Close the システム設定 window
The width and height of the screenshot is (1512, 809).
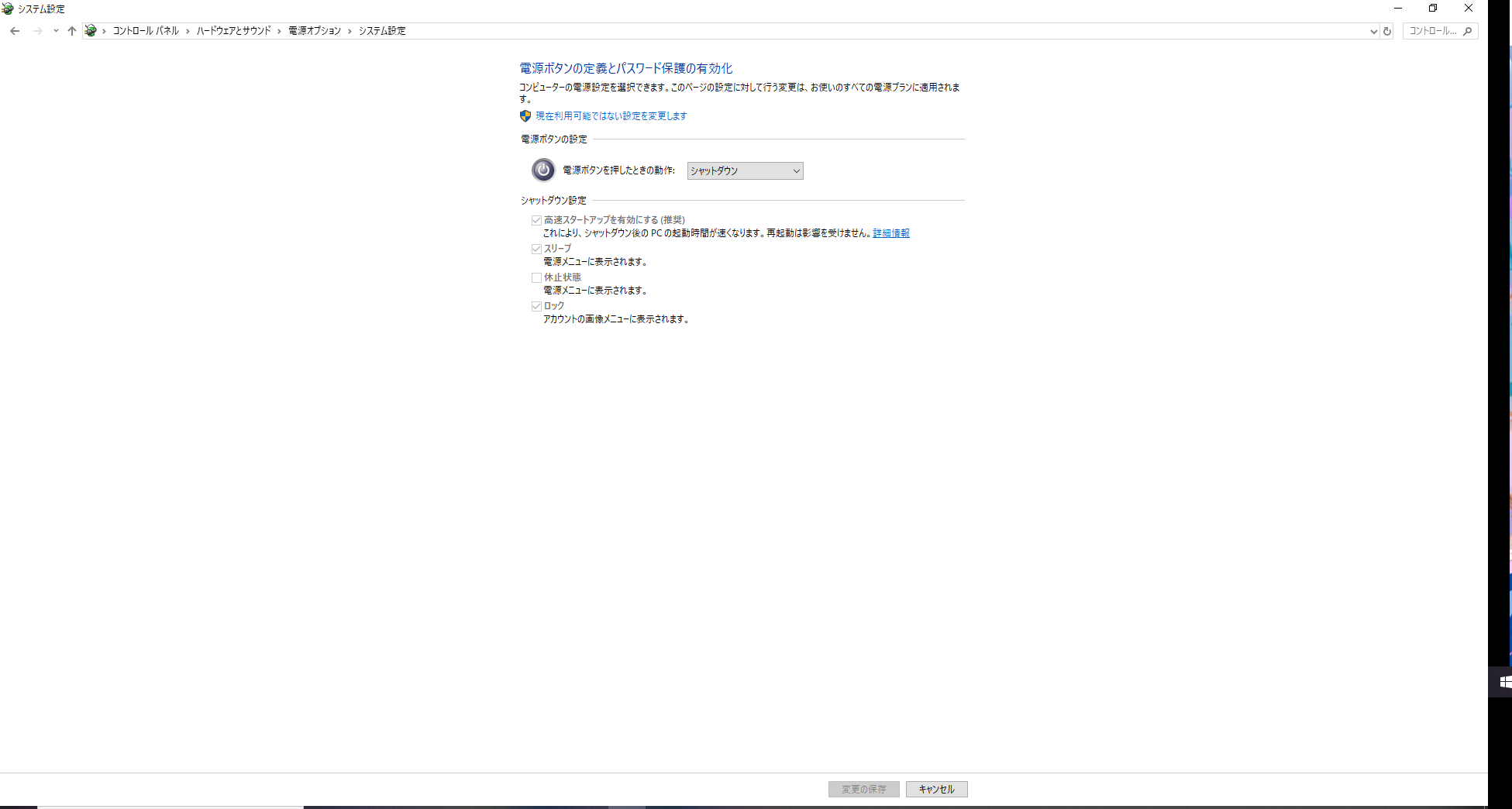click(x=1469, y=9)
